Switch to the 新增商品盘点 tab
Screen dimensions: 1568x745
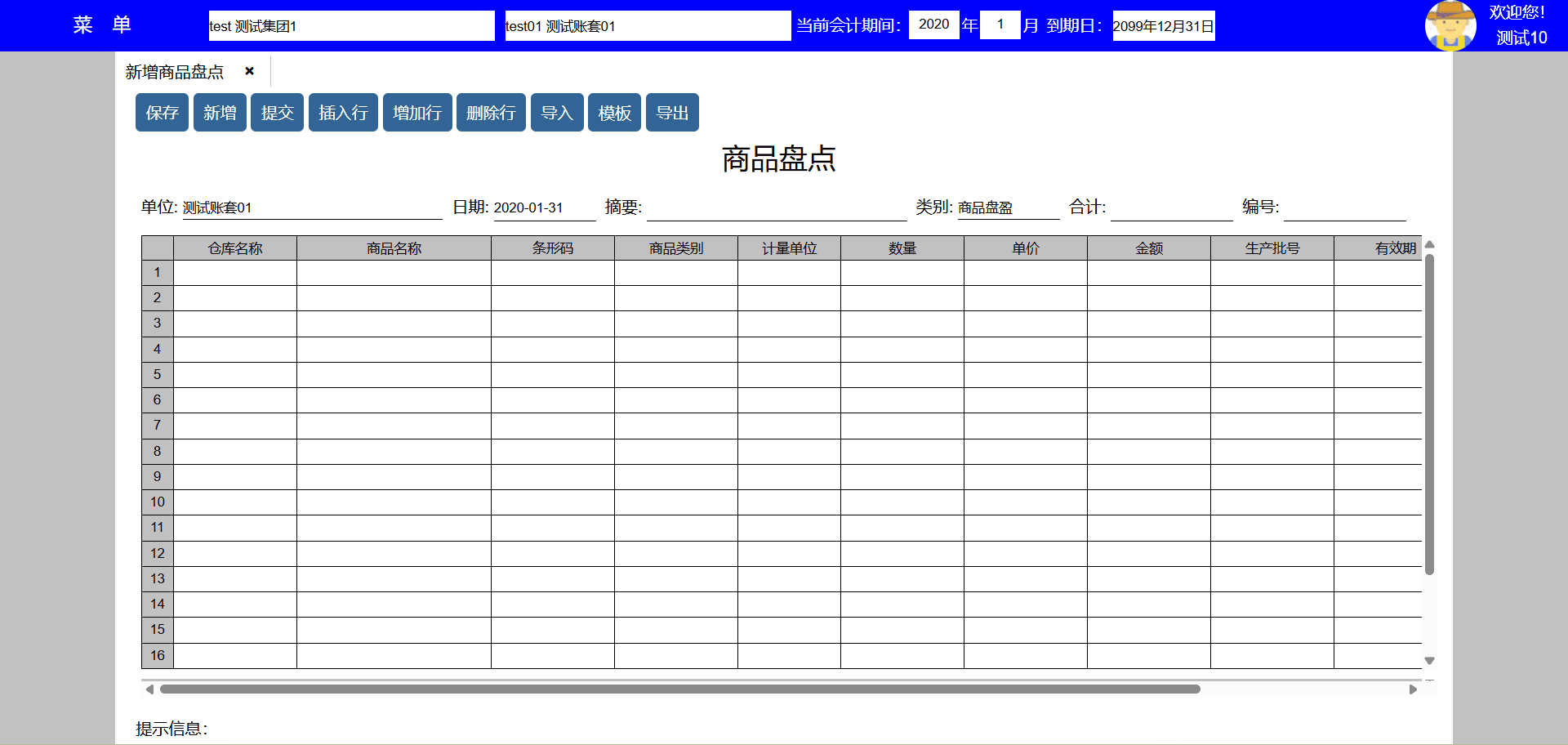tap(175, 72)
